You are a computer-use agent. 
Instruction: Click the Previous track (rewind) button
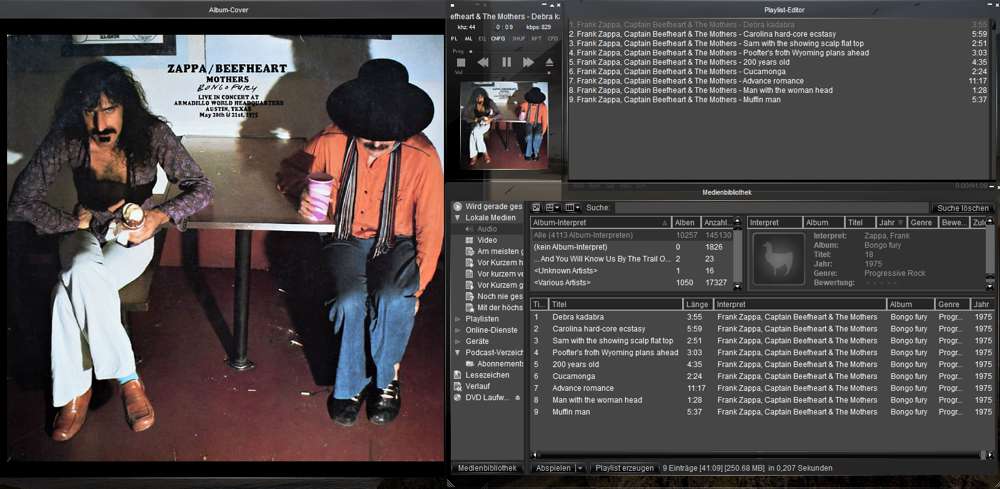[483, 62]
